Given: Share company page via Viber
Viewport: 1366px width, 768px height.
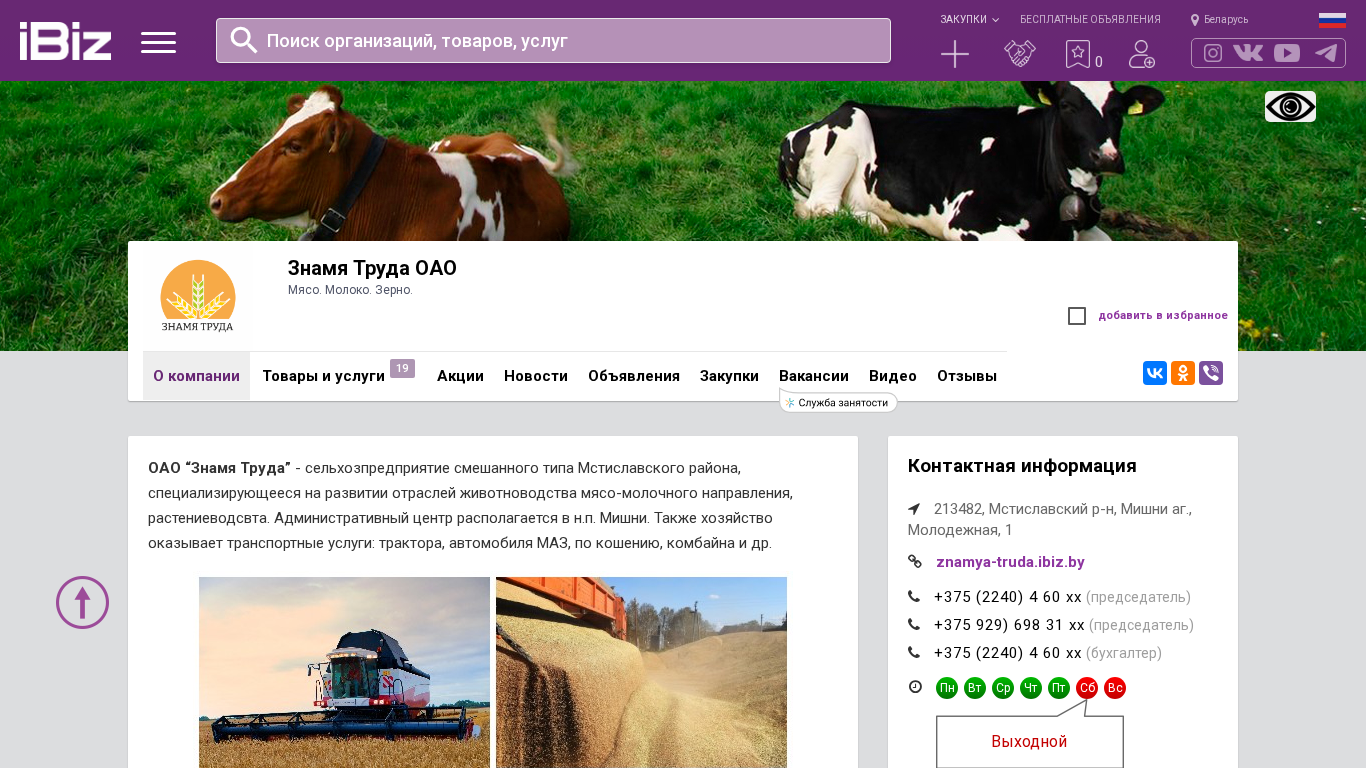Looking at the screenshot, I should pyautogui.click(x=1211, y=373).
